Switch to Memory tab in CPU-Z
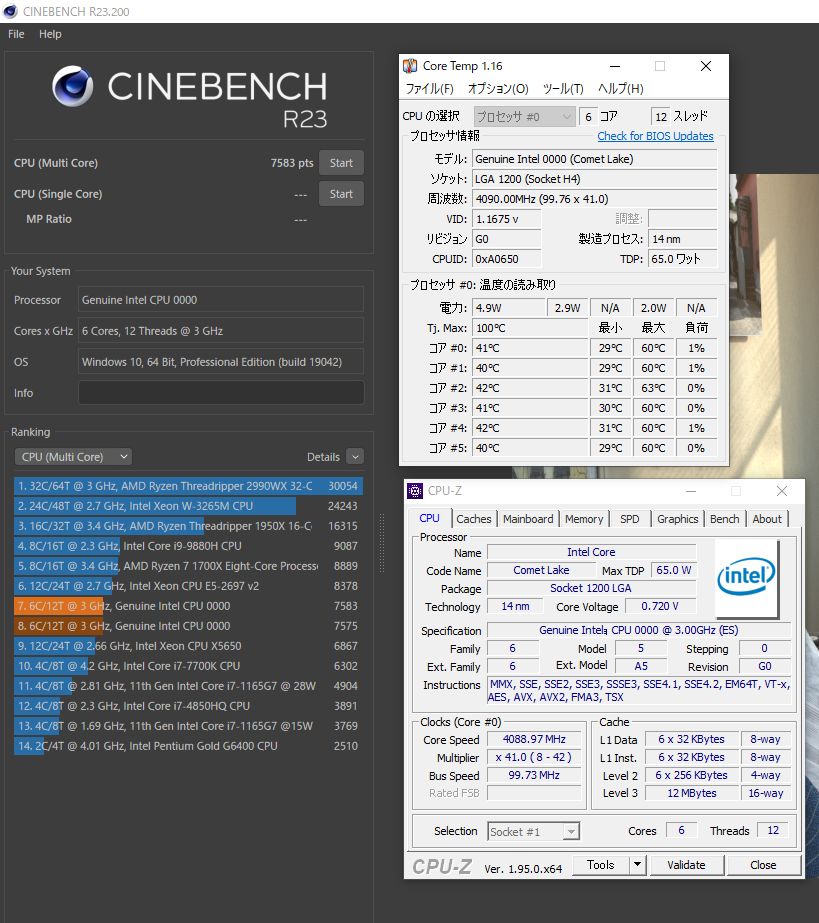 (x=584, y=519)
